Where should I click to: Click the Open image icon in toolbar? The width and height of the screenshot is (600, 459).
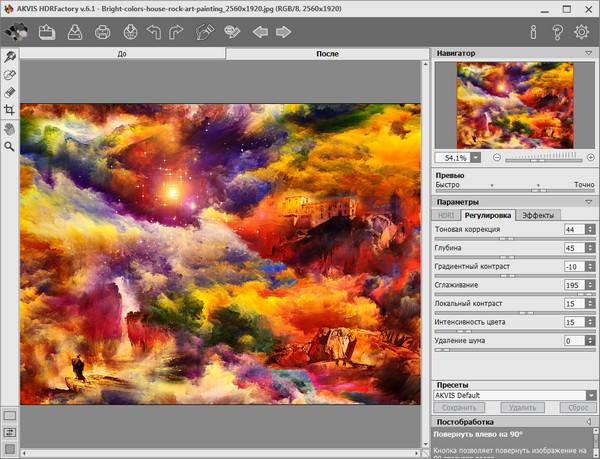click(46, 32)
